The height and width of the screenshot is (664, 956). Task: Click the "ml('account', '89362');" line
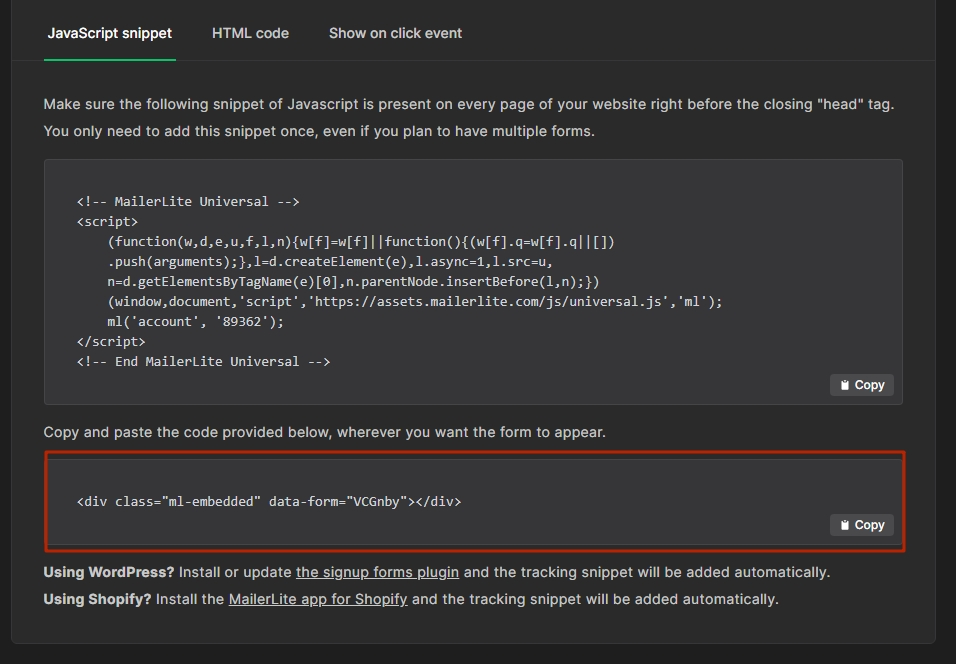tap(195, 322)
